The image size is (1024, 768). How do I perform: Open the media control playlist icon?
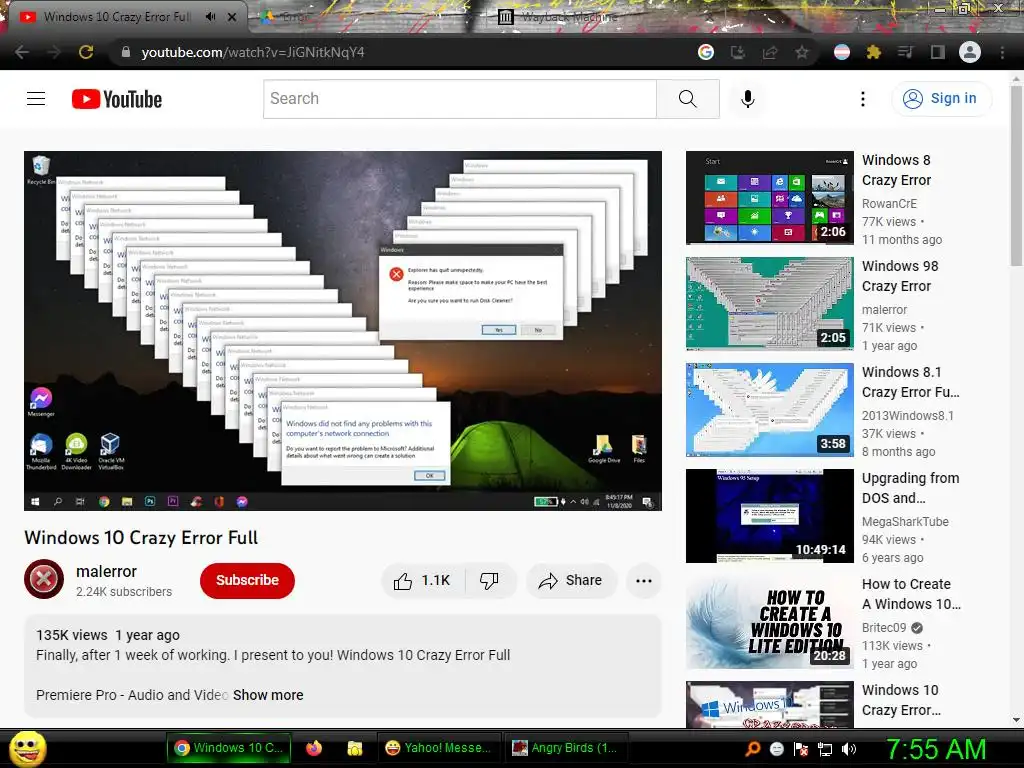tap(905, 52)
